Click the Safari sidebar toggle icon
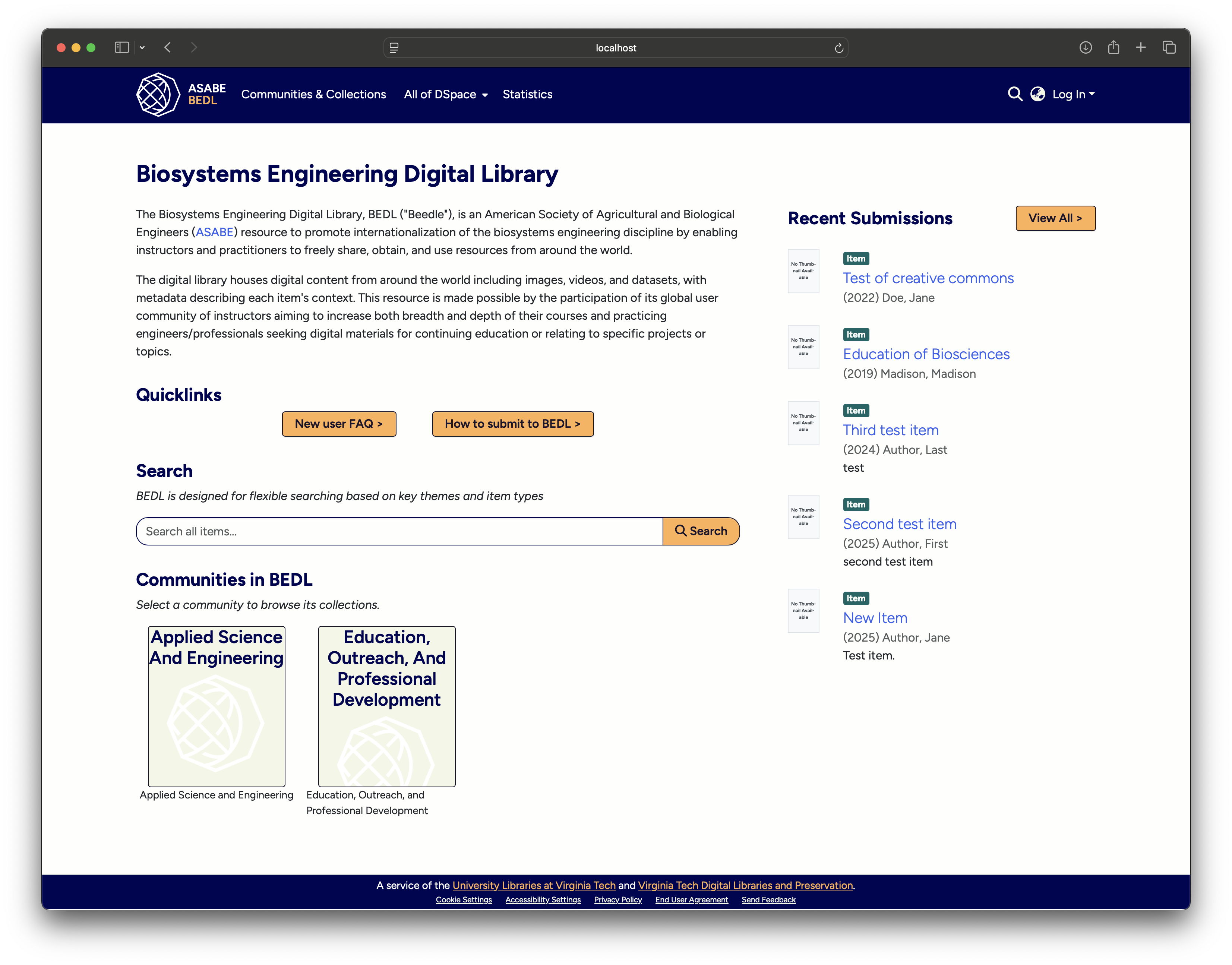 [x=121, y=47]
